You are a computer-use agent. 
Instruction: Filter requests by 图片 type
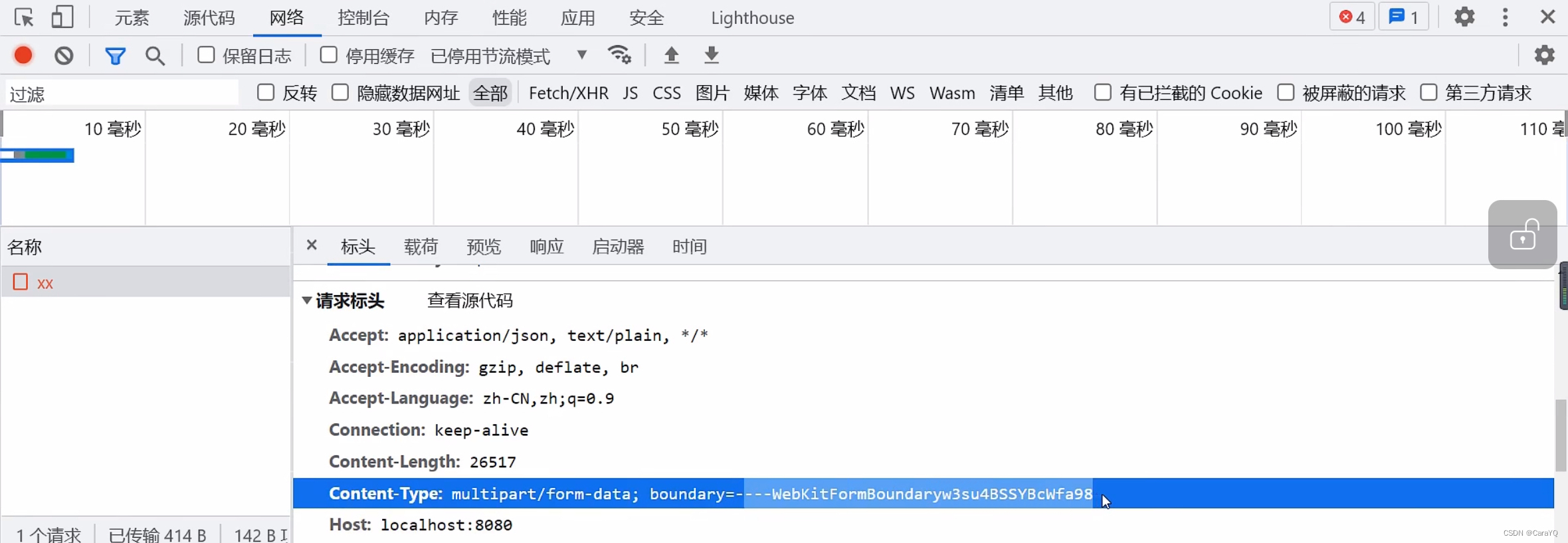[713, 93]
